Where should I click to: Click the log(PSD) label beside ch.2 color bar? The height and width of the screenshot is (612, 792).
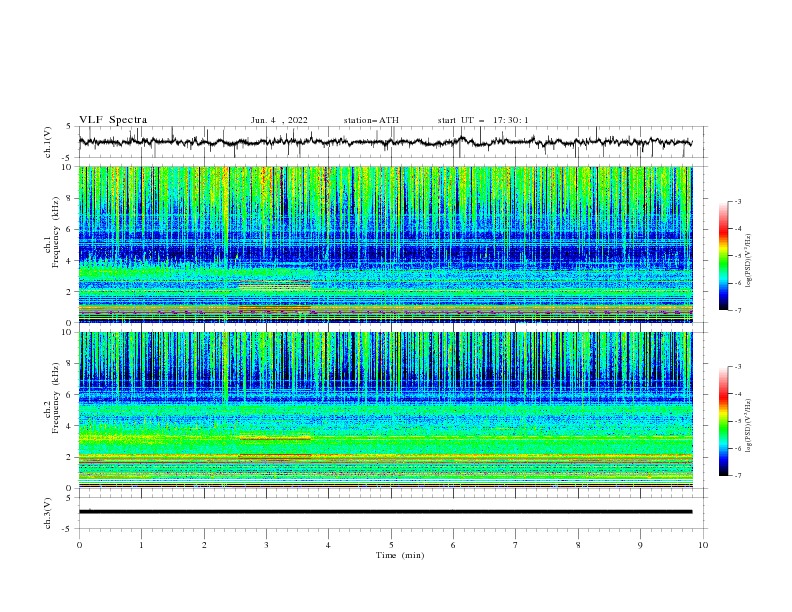tap(749, 425)
